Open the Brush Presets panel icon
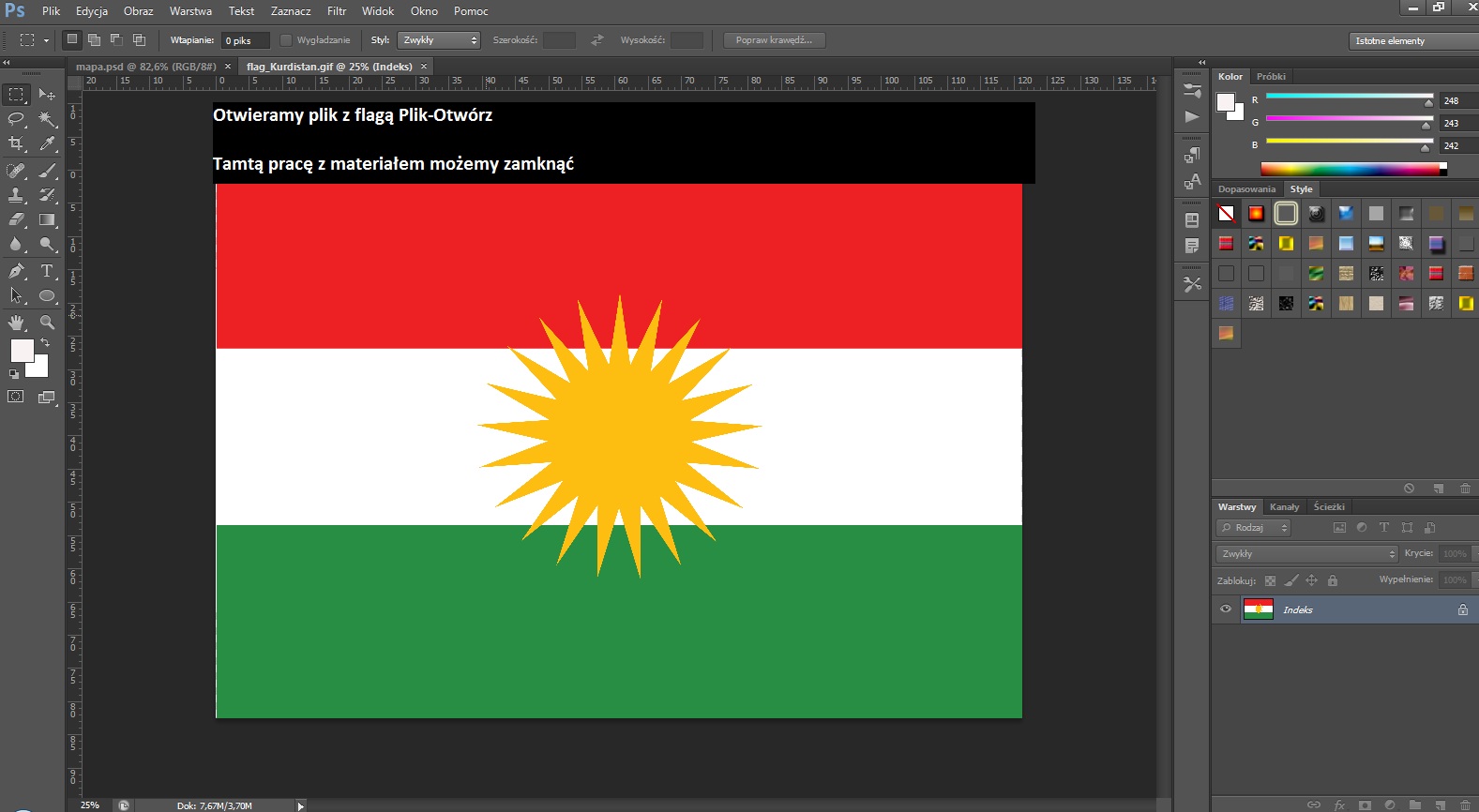 tap(1192, 91)
